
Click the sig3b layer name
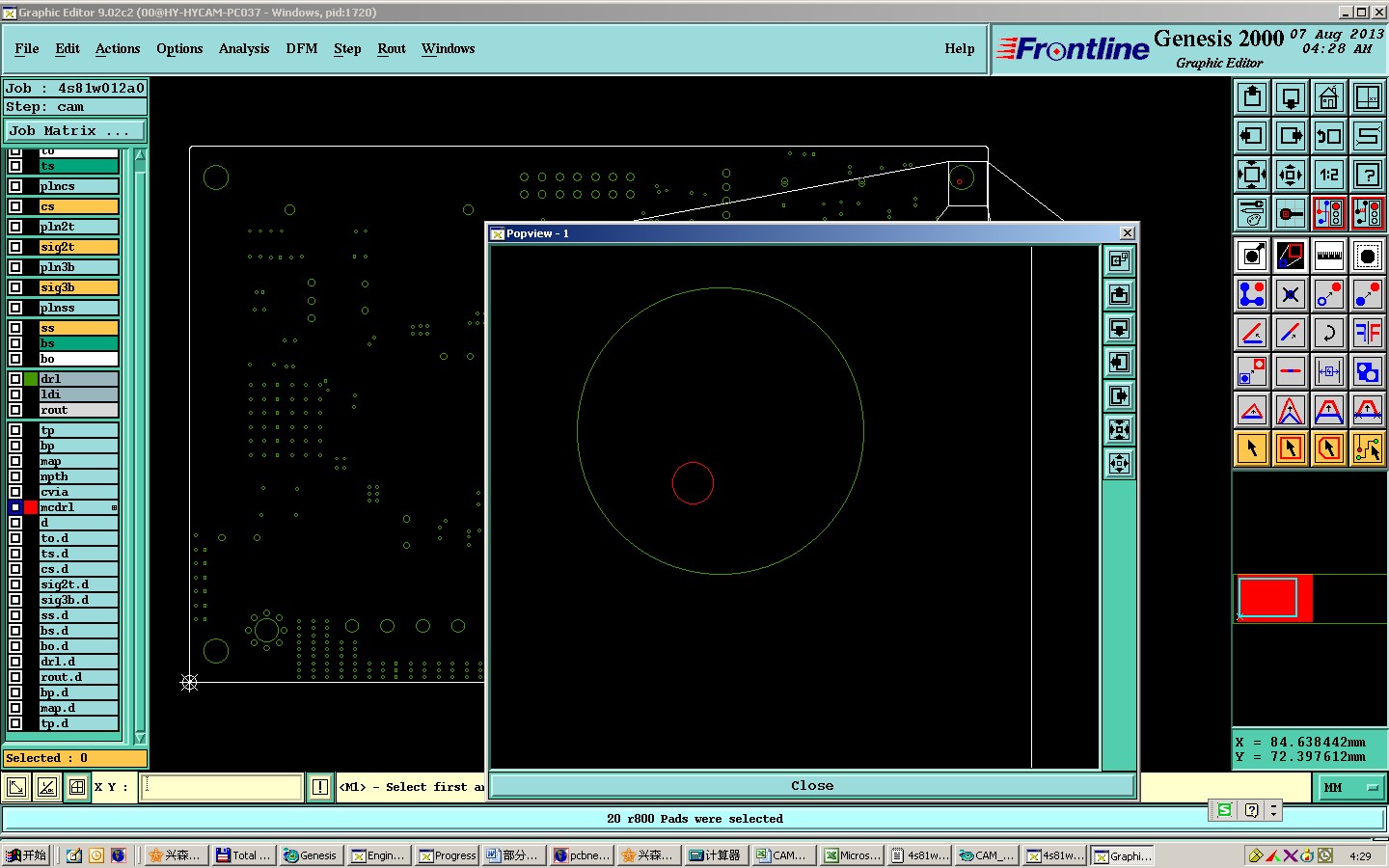(78, 287)
